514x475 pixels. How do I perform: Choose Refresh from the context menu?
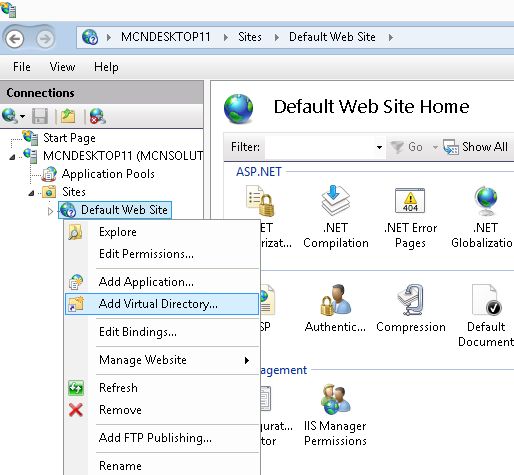click(x=162, y=388)
